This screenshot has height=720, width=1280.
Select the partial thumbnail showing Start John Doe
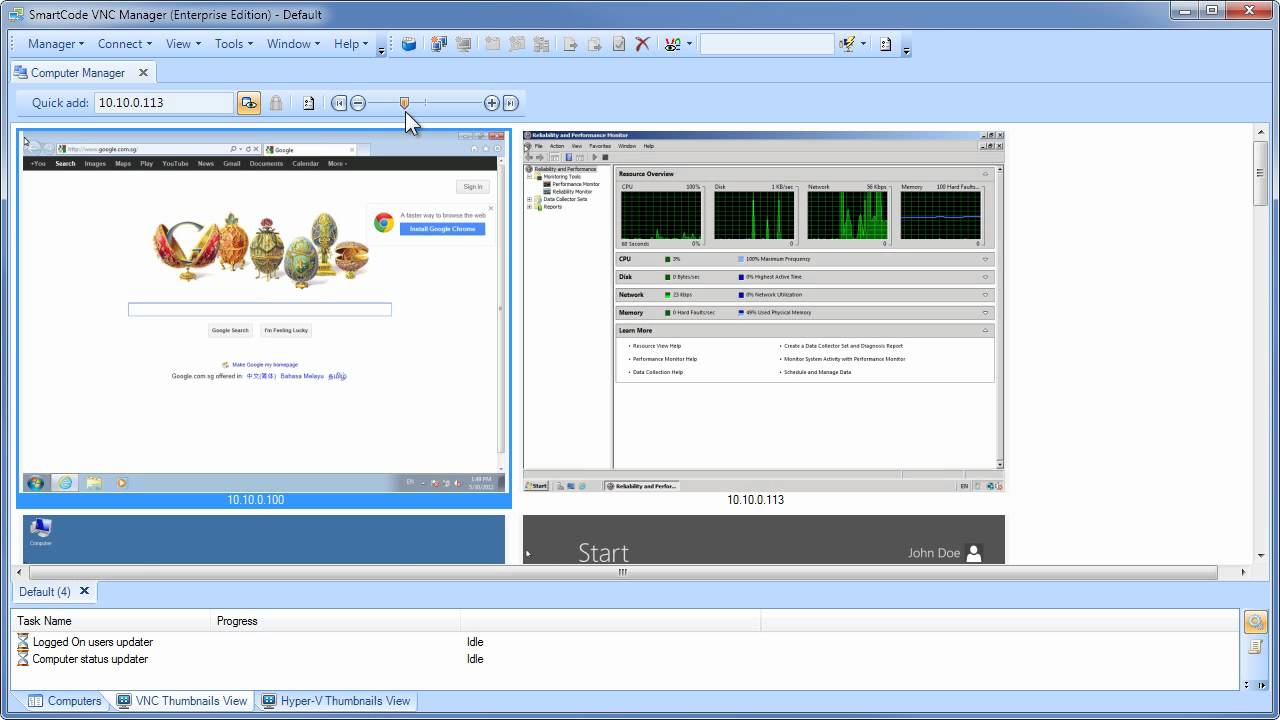(x=764, y=539)
